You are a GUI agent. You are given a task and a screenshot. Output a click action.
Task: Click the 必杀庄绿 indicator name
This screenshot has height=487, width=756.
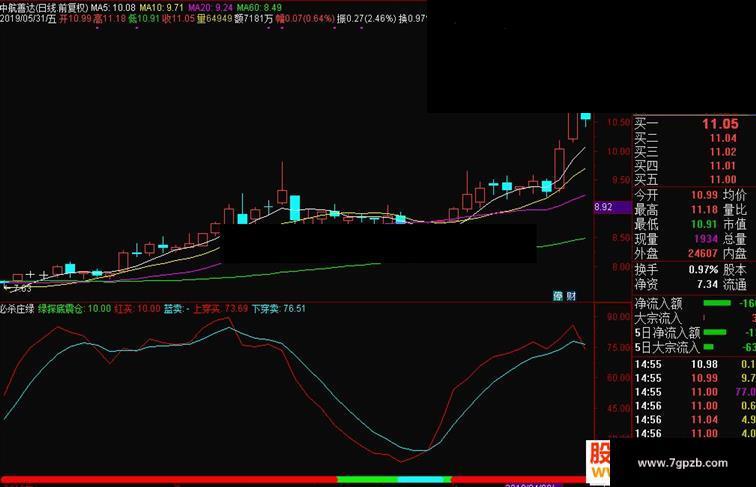click(17, 309)
